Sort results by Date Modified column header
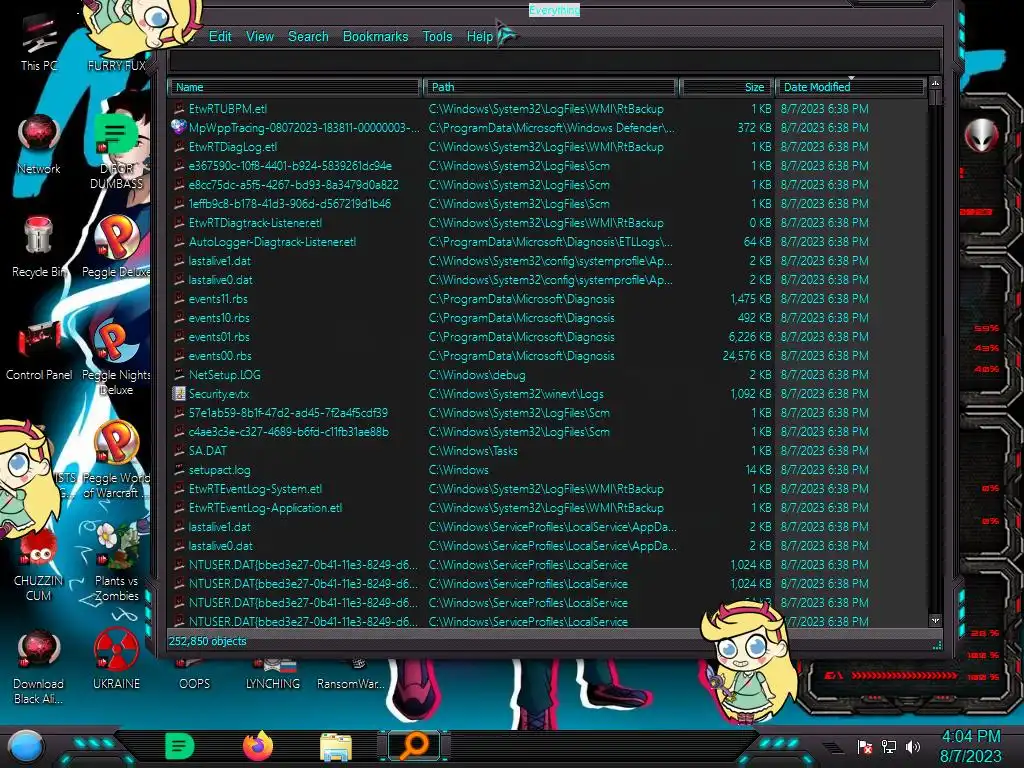The height and width of the screenshot is (768, 1024). [x=850, y=87]
